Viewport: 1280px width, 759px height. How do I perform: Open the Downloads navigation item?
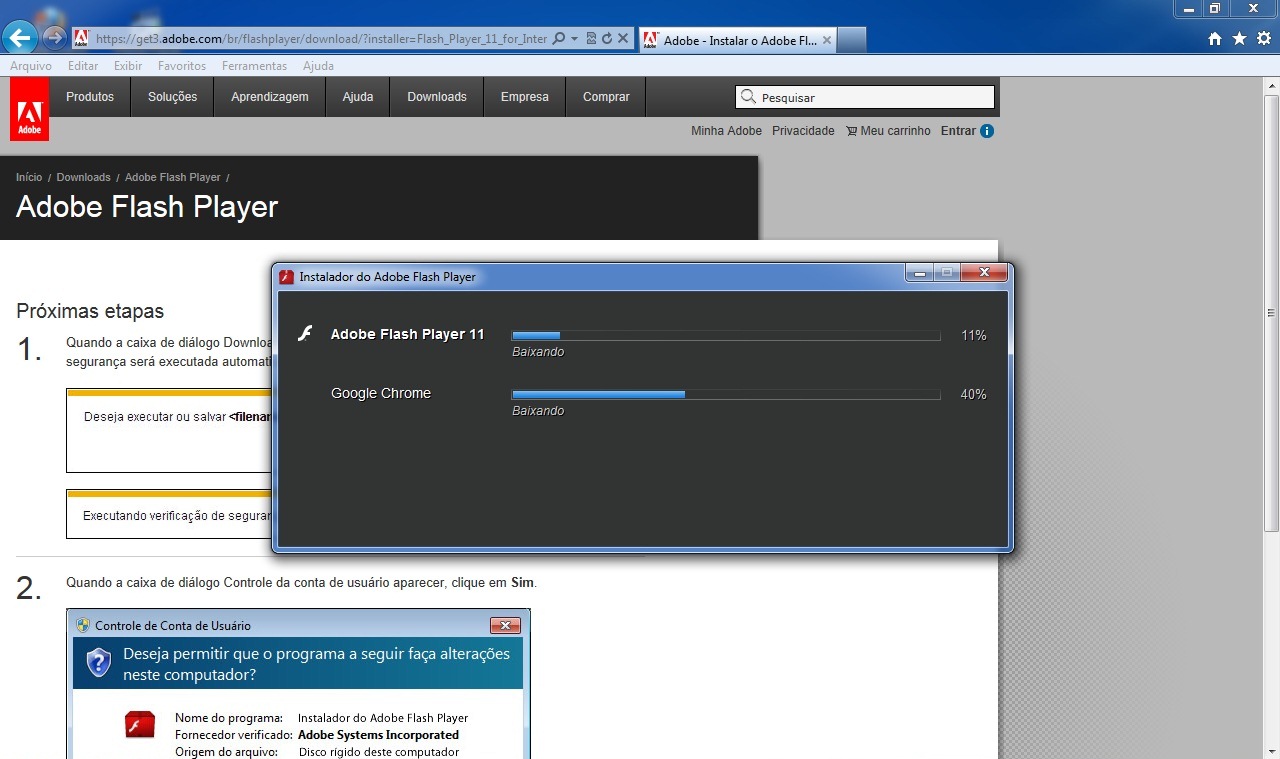tap(437, 97)
